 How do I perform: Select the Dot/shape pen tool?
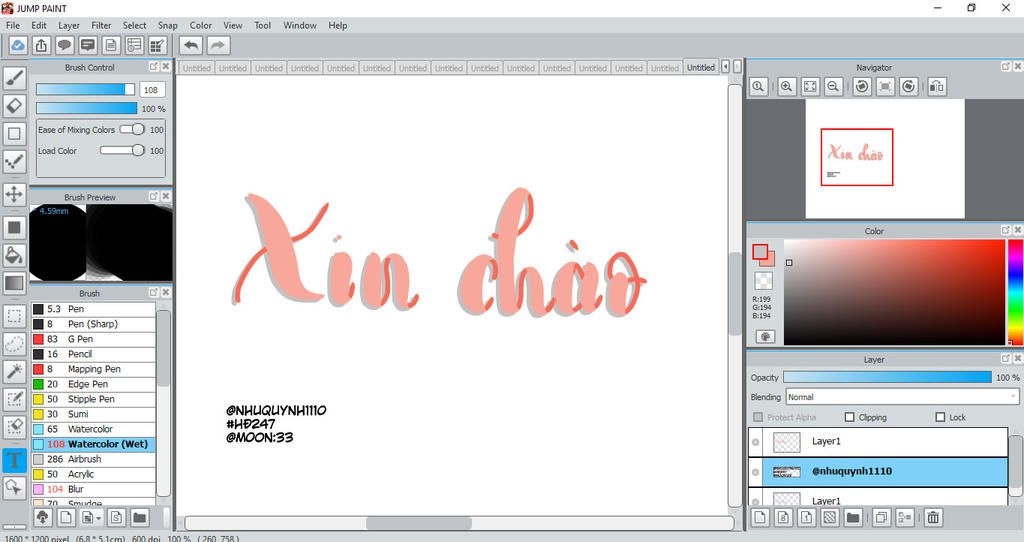(14, 161)
